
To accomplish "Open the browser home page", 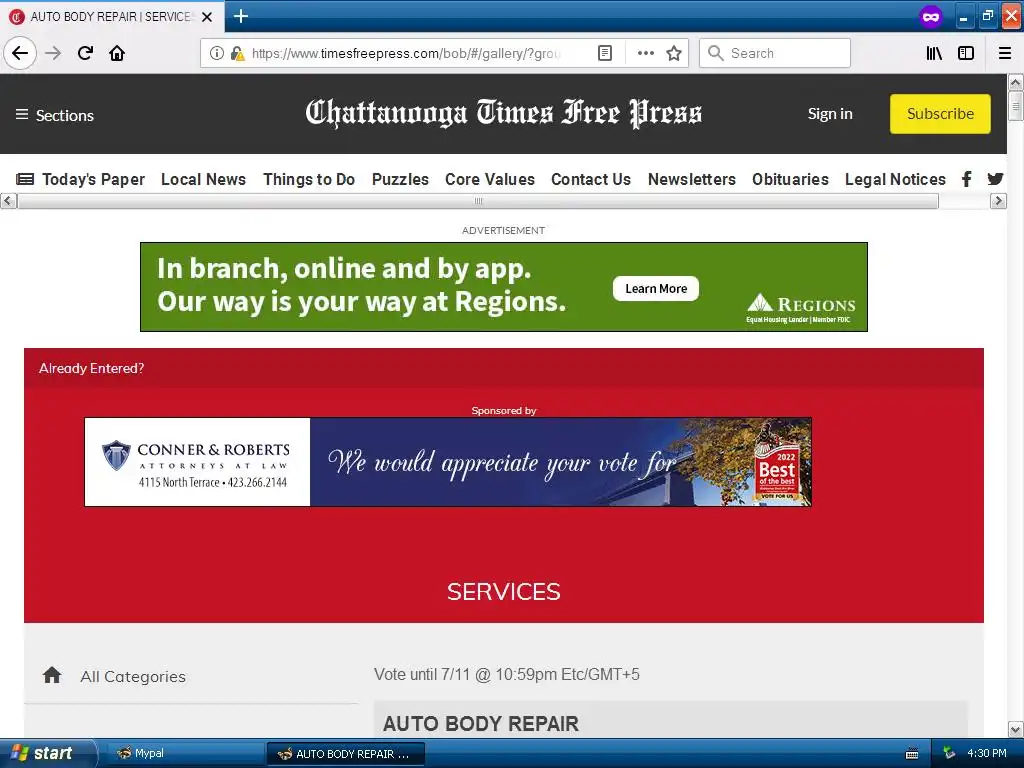I will 117,53.
